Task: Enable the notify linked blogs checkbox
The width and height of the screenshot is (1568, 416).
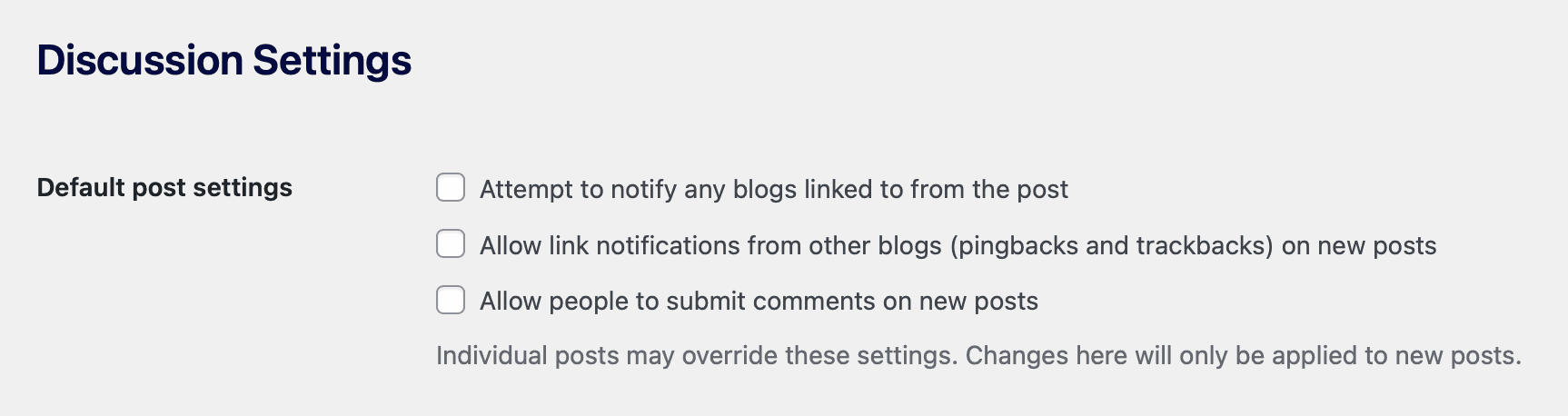Action: tap(451, 188)
